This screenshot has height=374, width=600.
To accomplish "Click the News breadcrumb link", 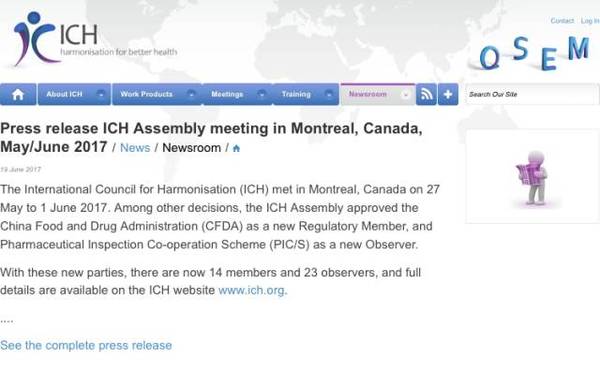I will [x=135, y=148].
